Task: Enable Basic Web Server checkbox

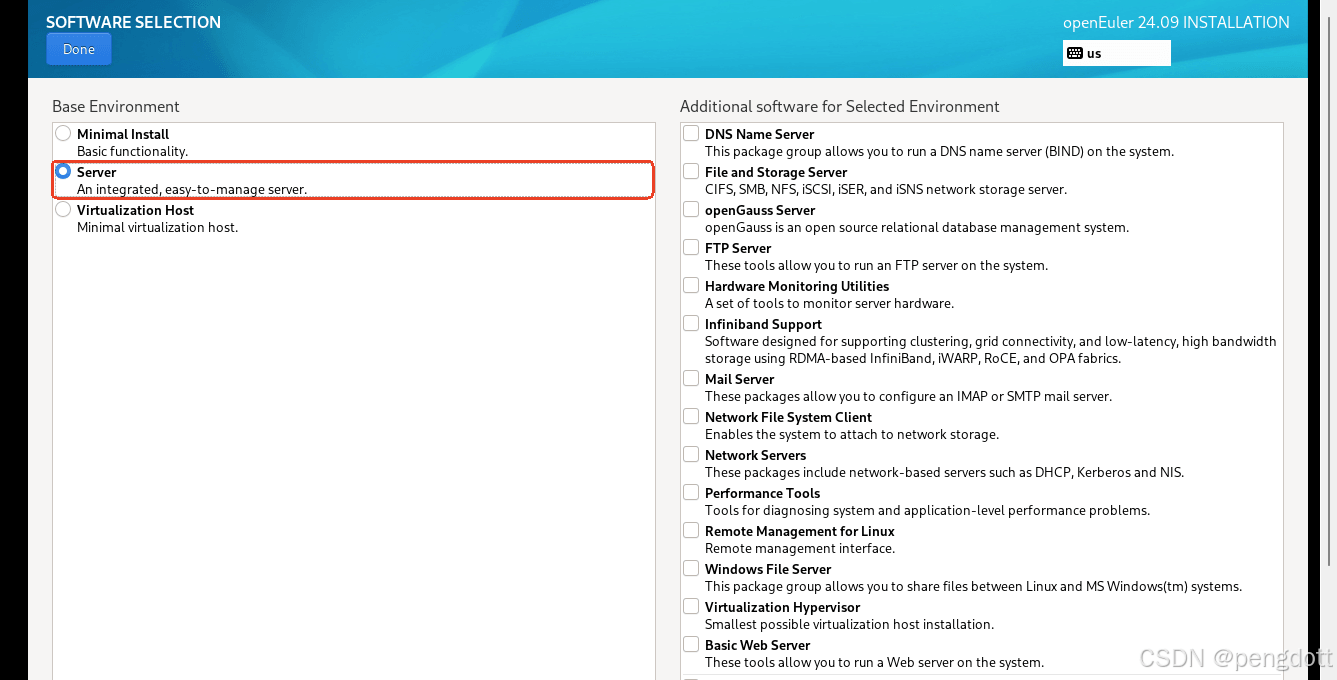Action: 691,644
